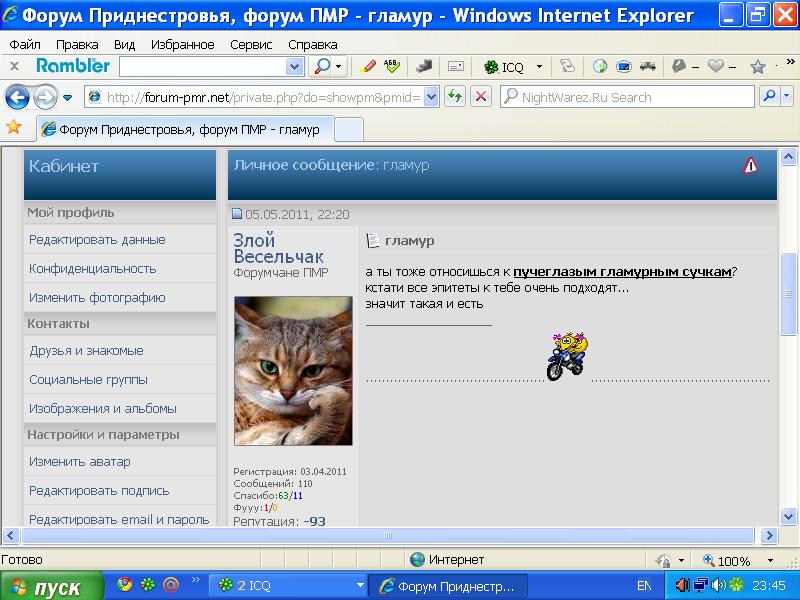This screenshot has width=800, height=600.
Task: Open the Редактировать данные link
Action: click(x=97, y=240)
